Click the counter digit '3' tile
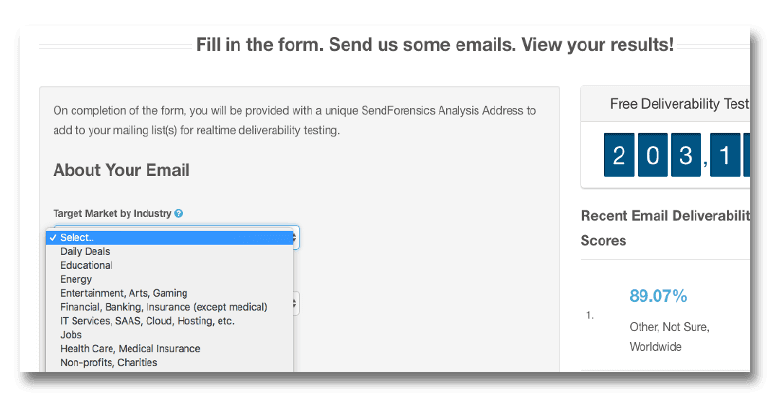This screenshot has width=770, height=406. (x=686, y=155)
